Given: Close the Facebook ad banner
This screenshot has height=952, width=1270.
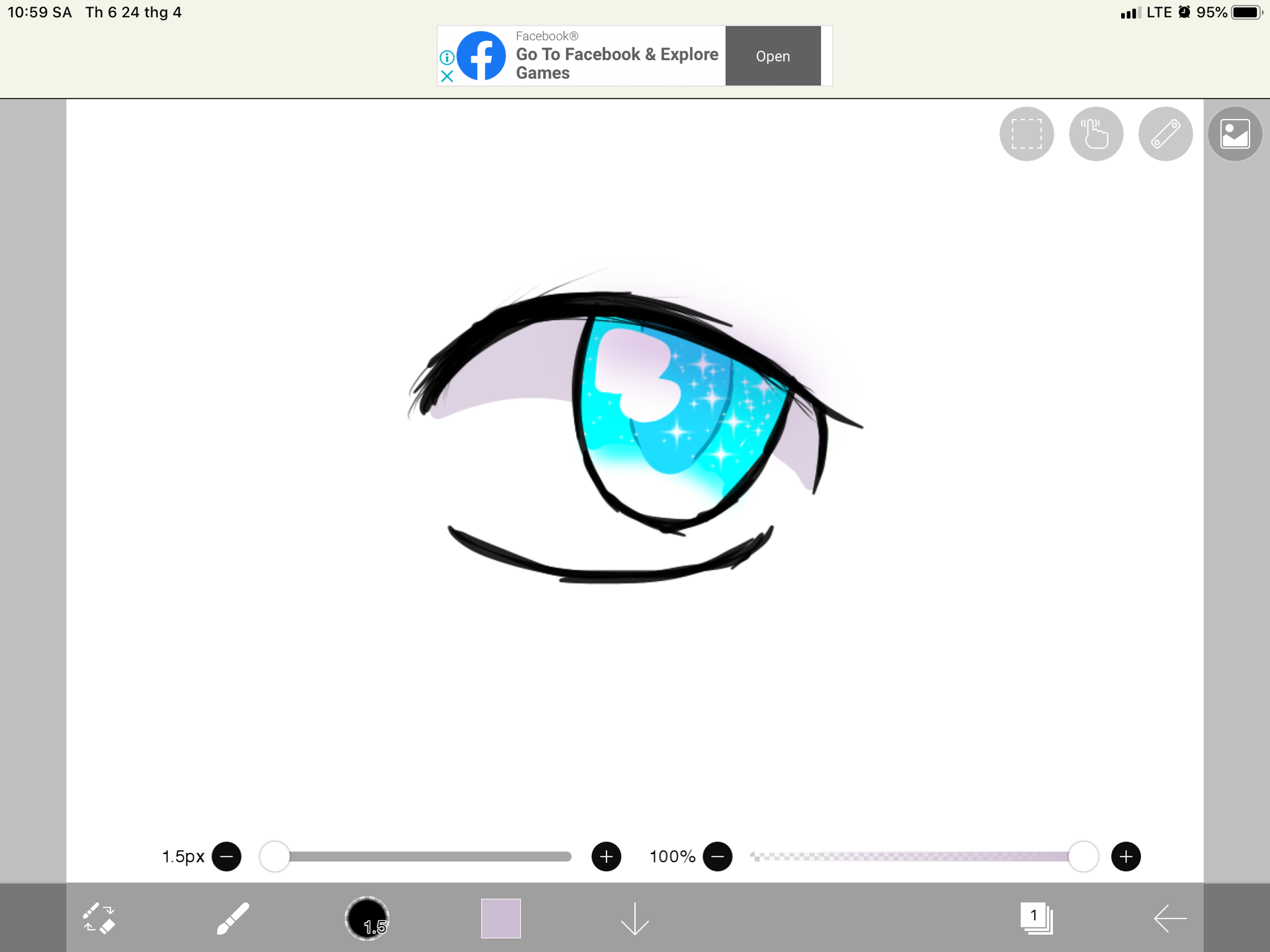Looking at the screenshot, I should pos(447,77).
